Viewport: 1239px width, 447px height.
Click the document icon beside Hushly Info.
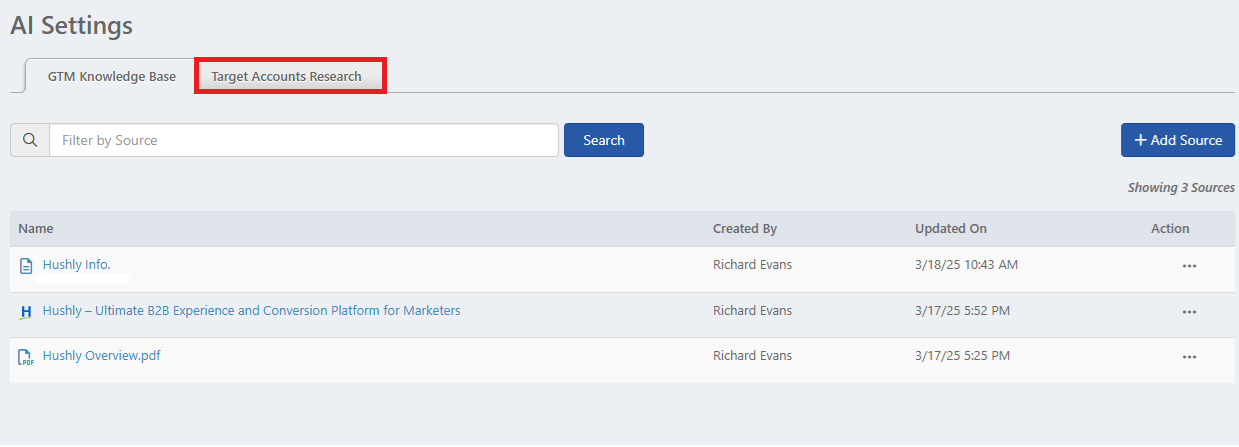(x=26, y=266)
